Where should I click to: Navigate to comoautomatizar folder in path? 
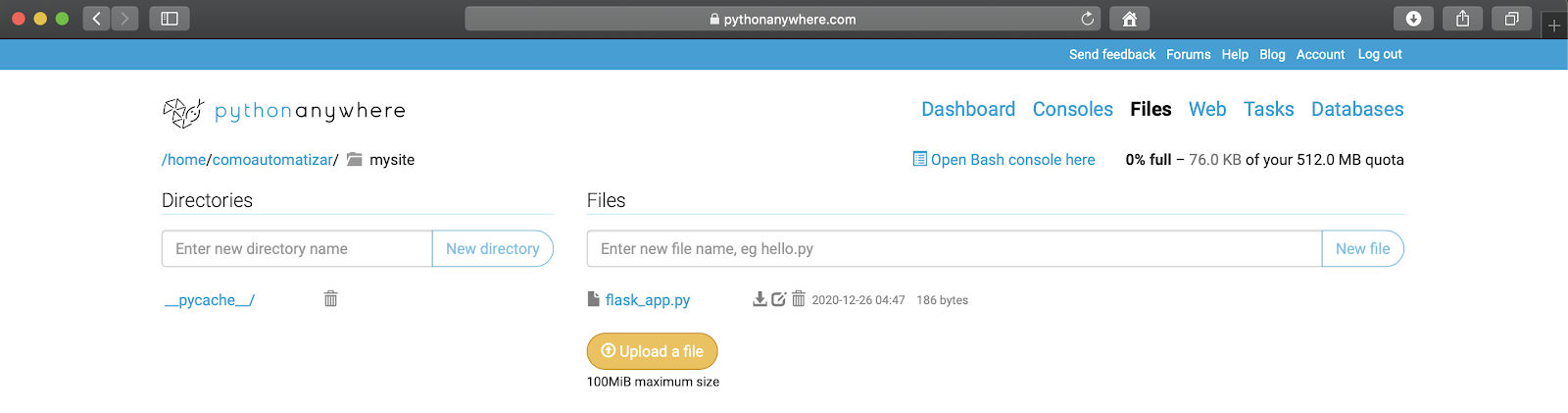[272, 160]
